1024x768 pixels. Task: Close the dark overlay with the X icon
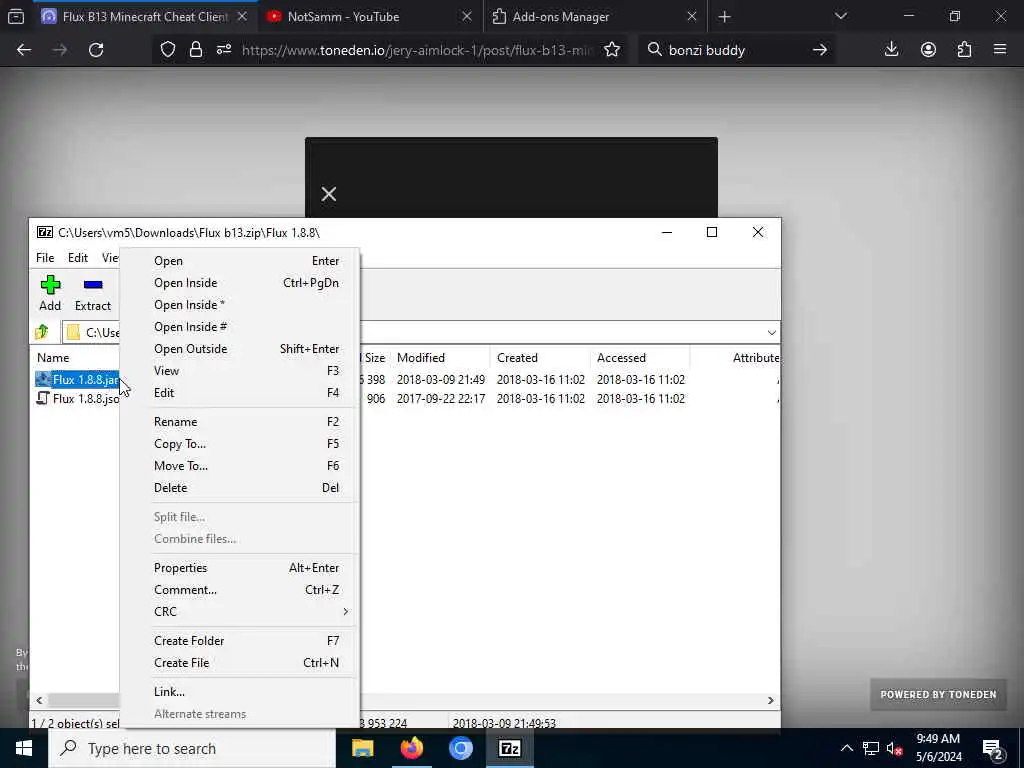coord(328,194)
